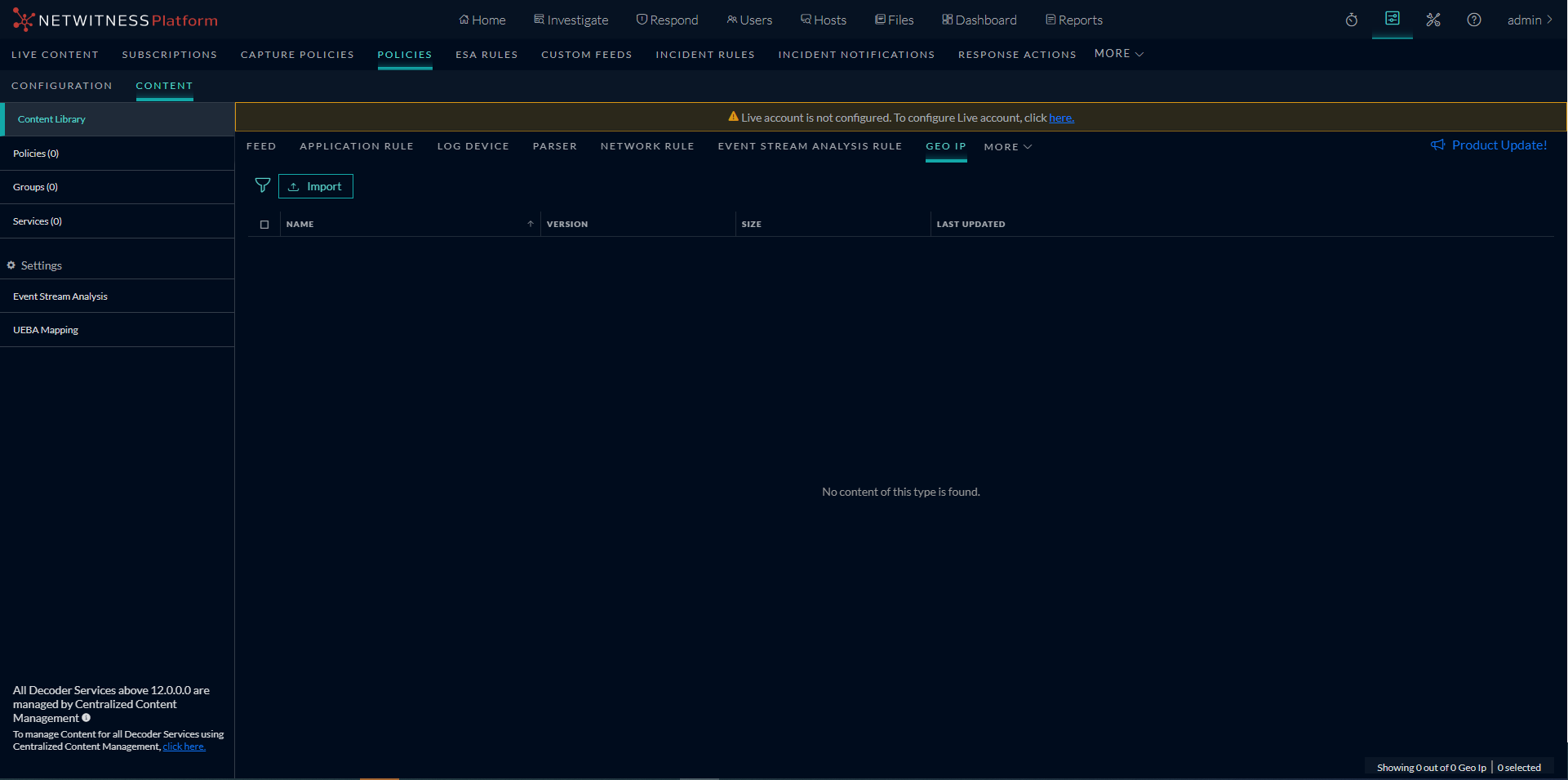This screenshot has width=1568, height=780.
Task: Click the NAME column sort arrow
Action: [530, 223]
